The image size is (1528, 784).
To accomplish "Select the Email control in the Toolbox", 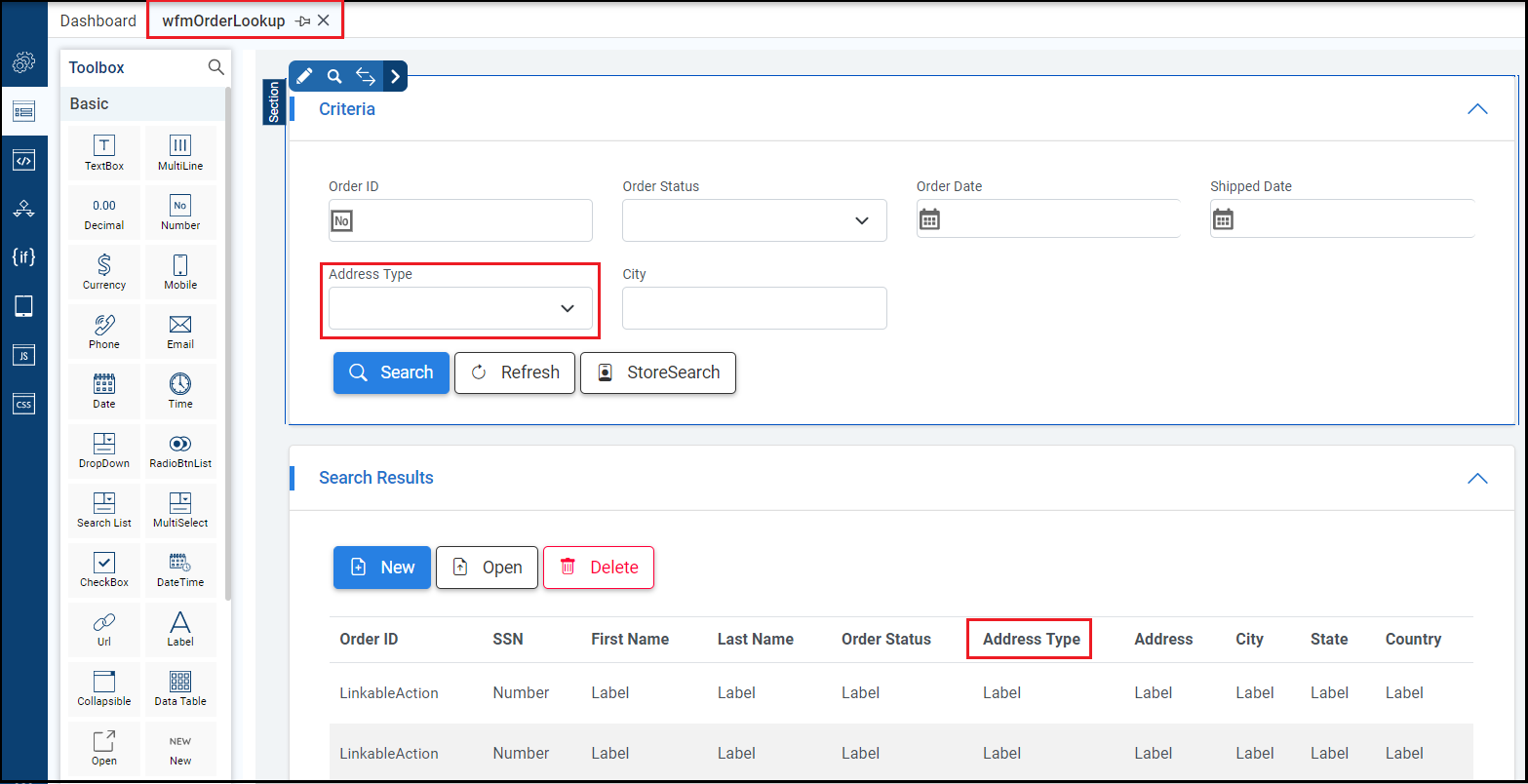I will [180, 332].
